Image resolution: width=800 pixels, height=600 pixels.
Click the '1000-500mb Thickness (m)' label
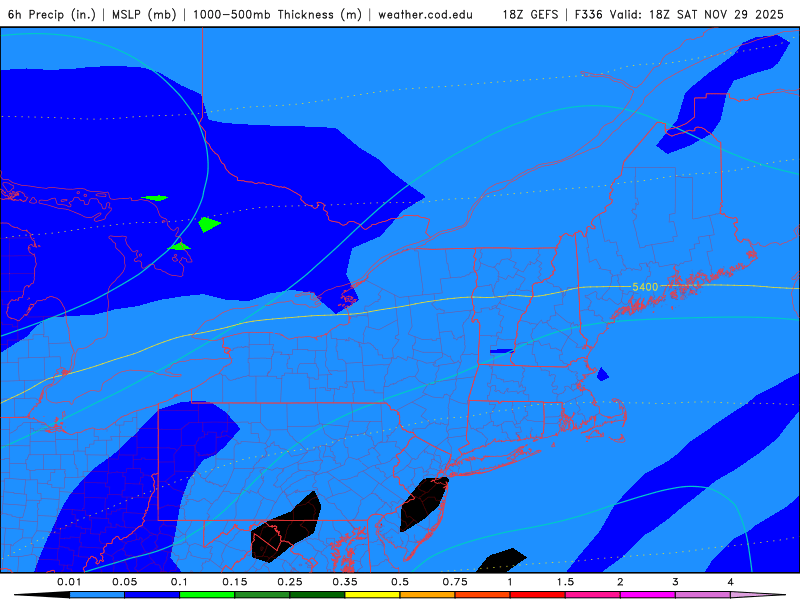tap(277, 15)
